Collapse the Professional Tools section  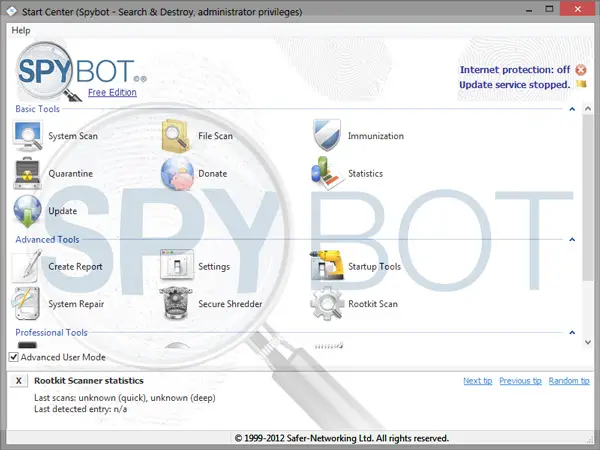[572, 333]
